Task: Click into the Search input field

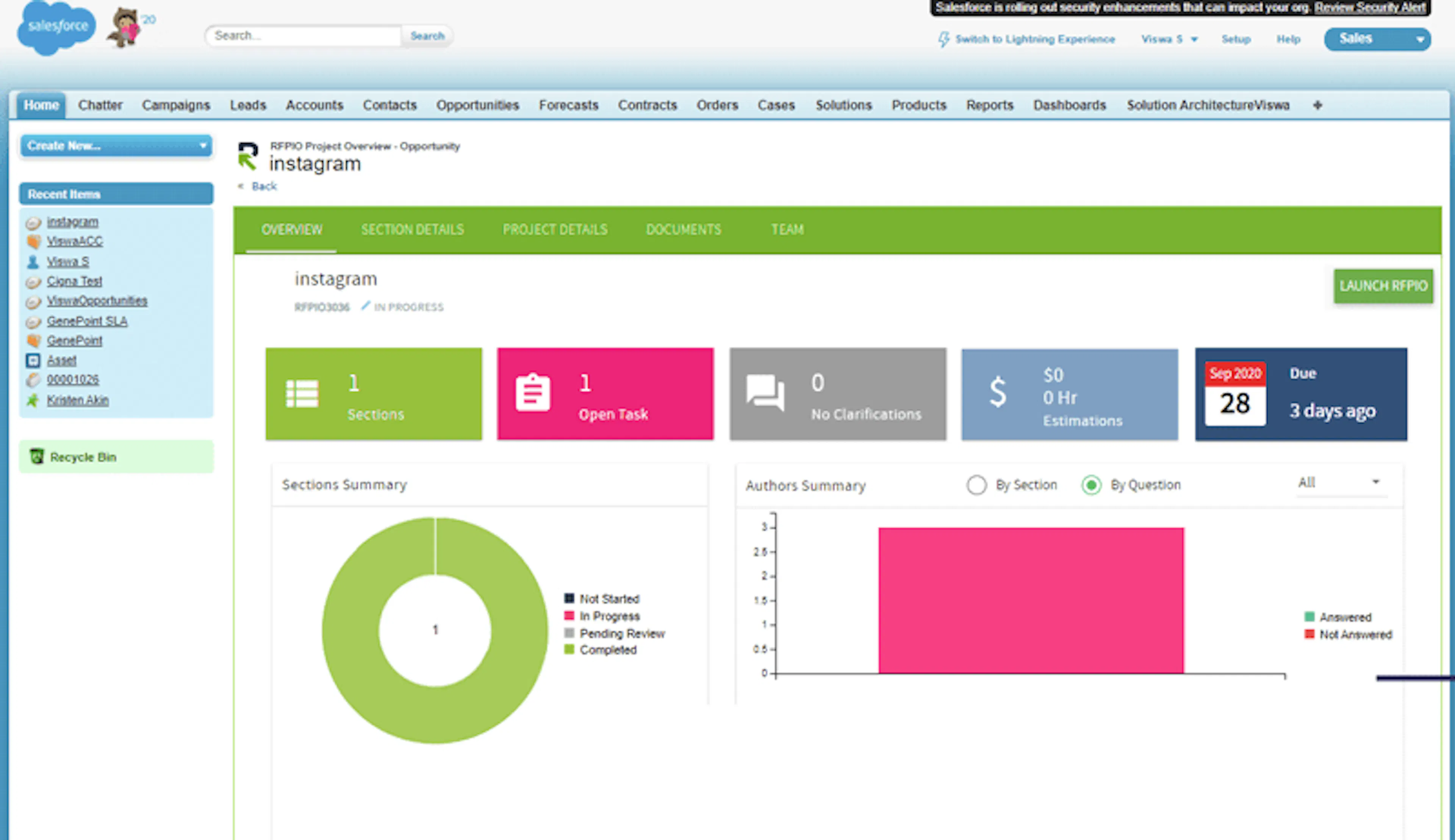Action: coord(303,36)
